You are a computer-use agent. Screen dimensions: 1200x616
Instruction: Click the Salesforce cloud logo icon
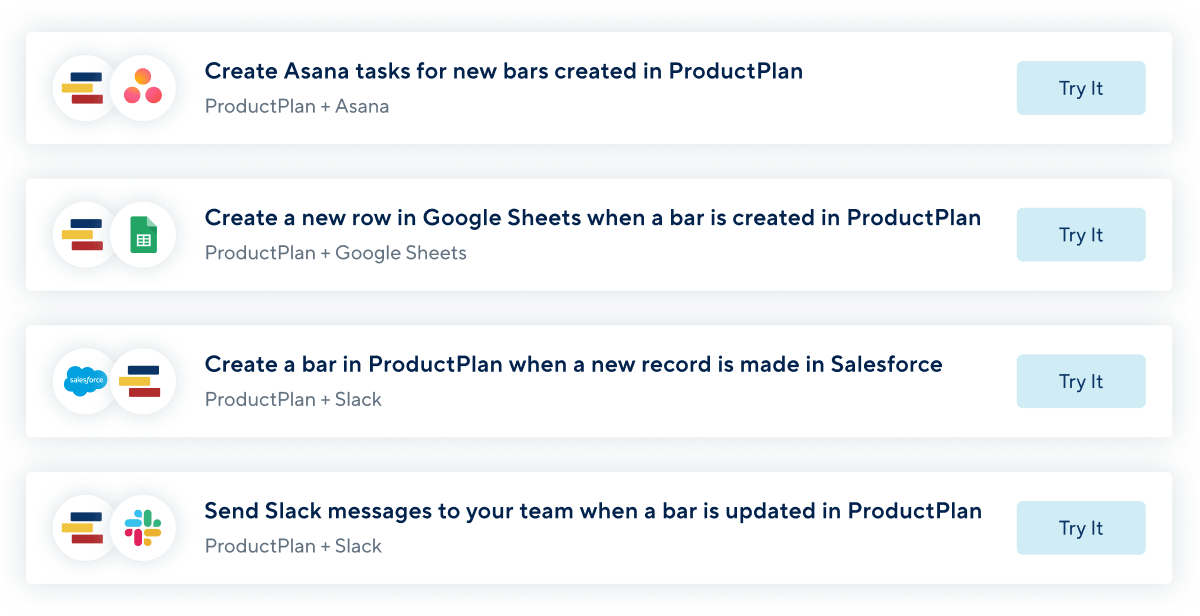point(84,381)
